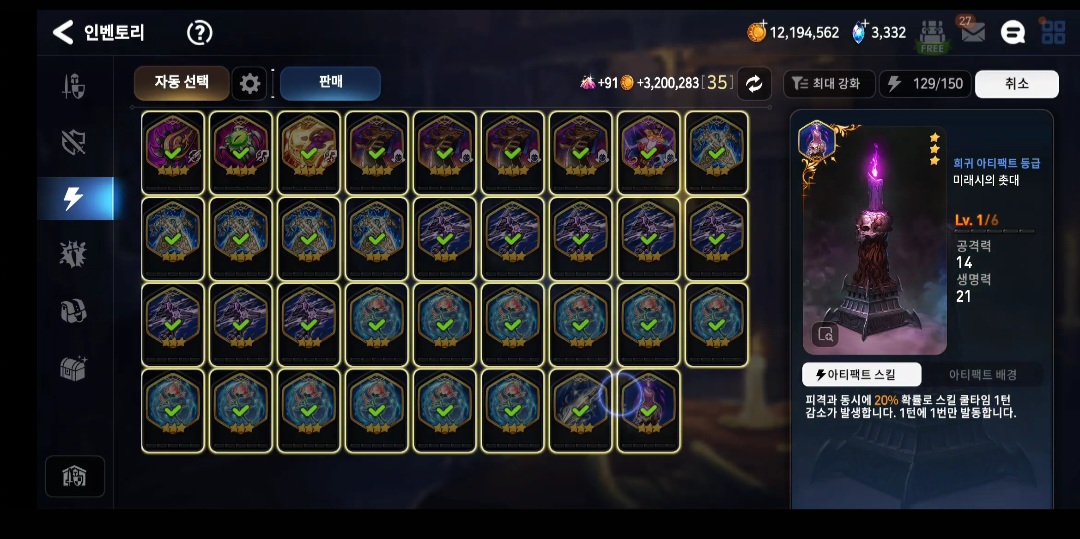
Task: Open the treasure chest sidebar tab
Action: [74, 369]
